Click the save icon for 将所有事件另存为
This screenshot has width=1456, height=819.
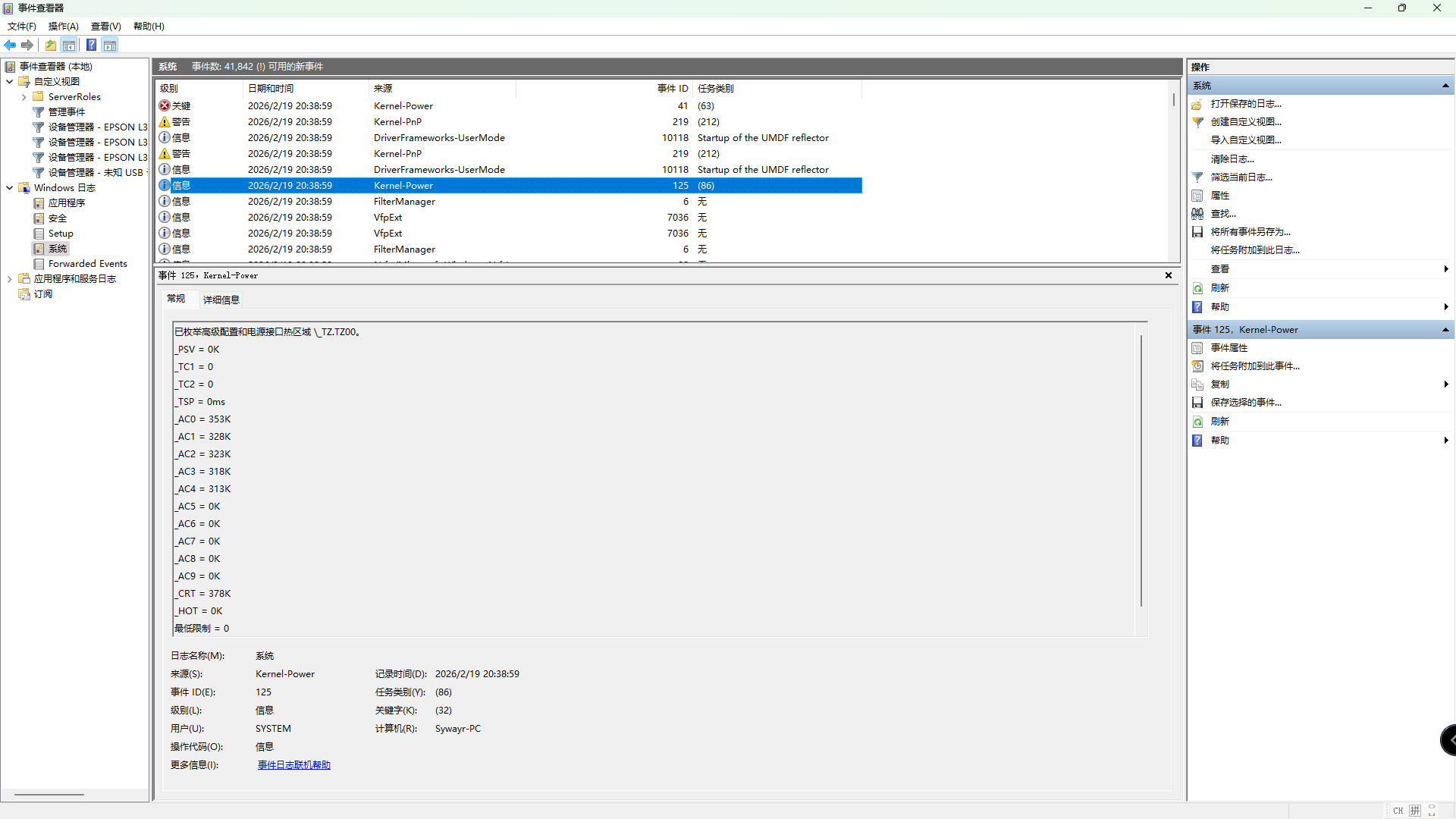coord(1197,232)
